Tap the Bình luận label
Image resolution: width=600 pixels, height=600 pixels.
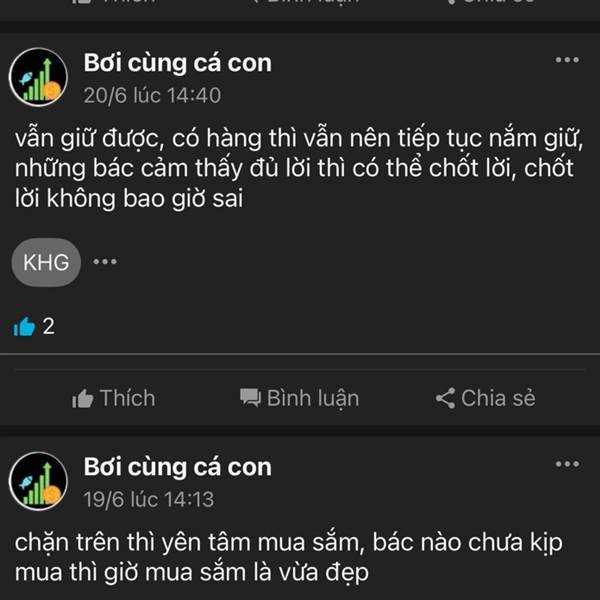click(x=313, y=399)
